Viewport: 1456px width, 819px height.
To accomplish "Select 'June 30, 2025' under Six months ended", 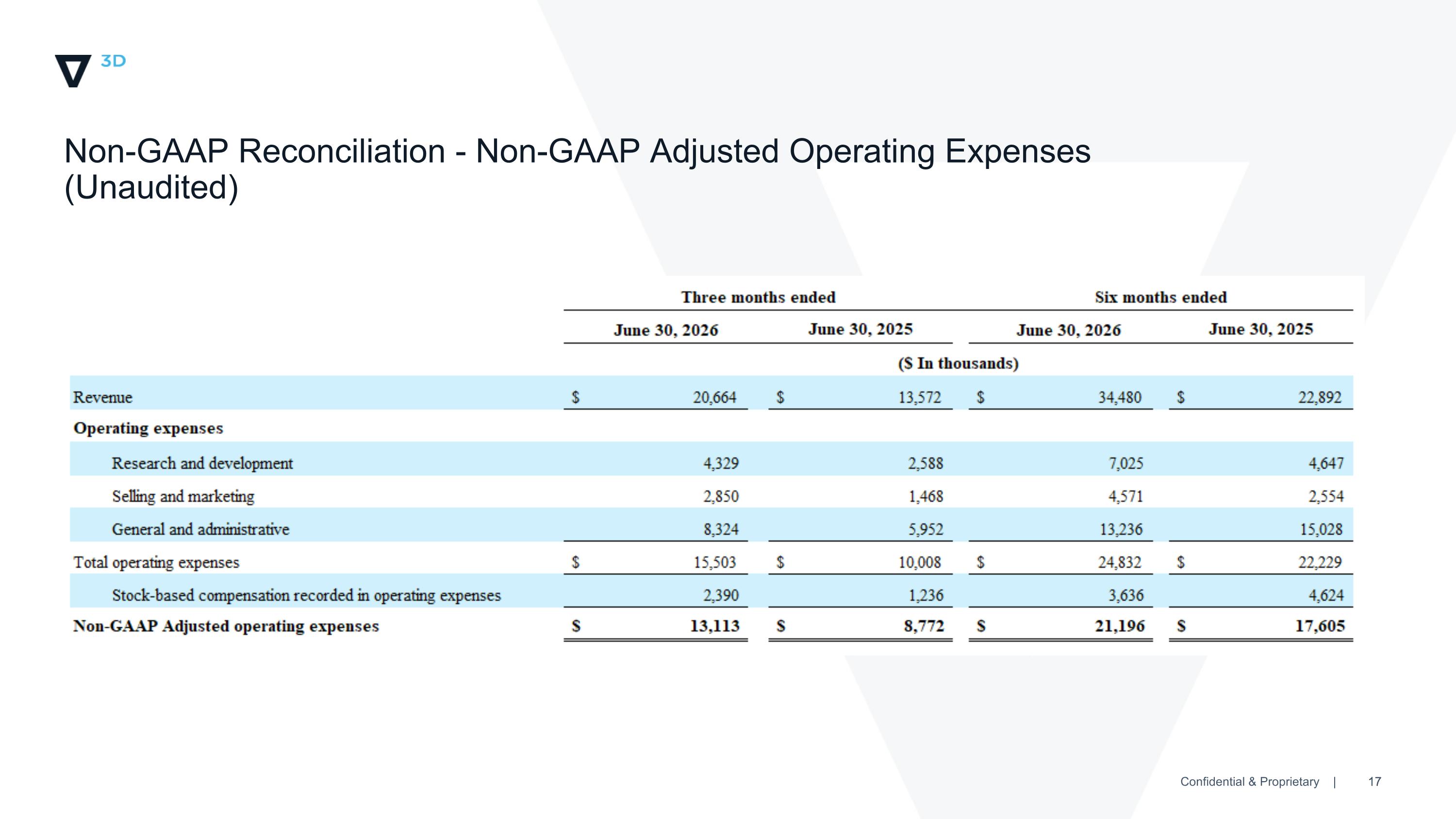I will (x=1260, y=329).
